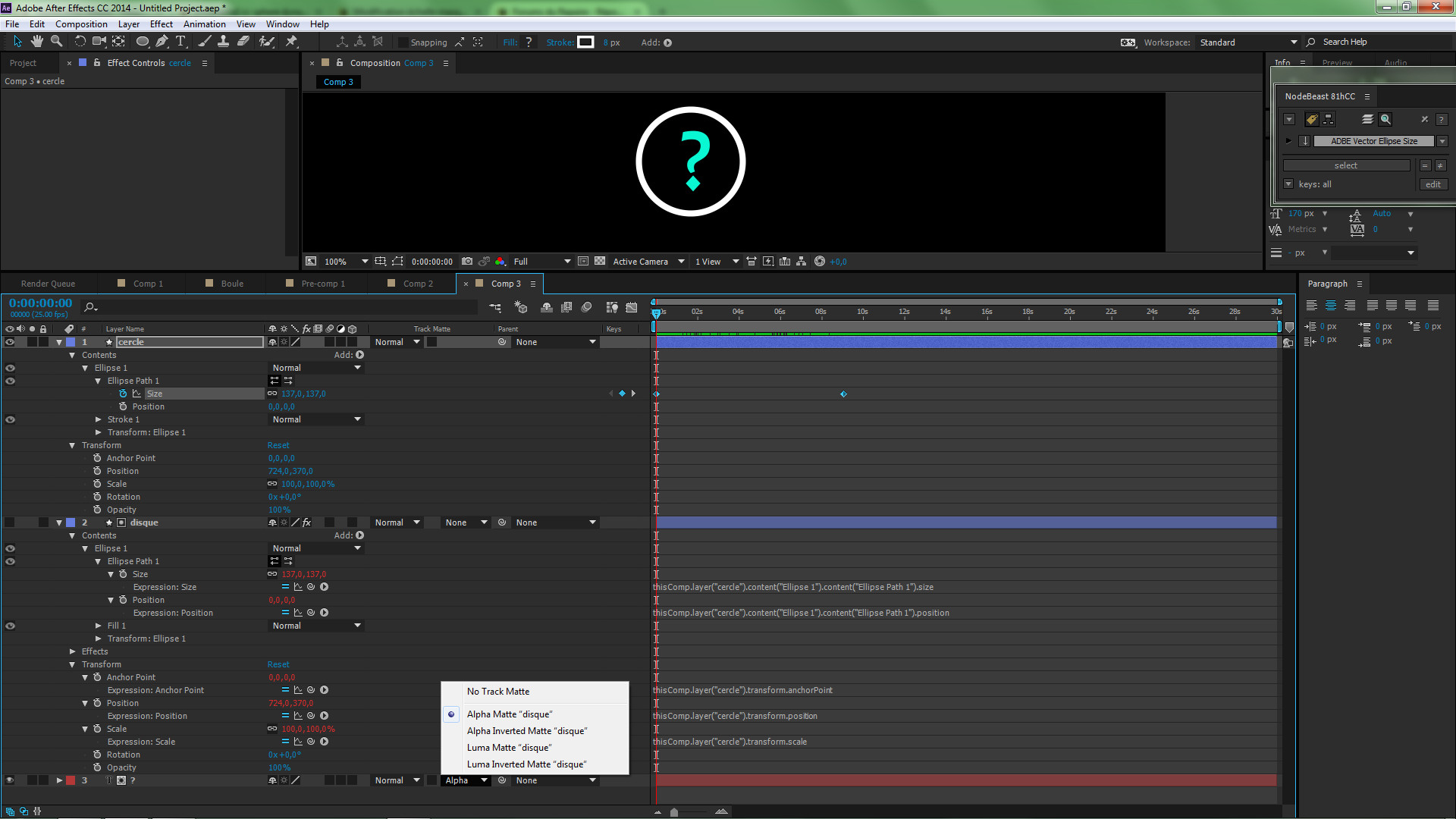Viewport: 1456px width, 819px height.
Task: Open the Workspace Standard dropdown
Action: pyautogui.click(x=1247, y=42)
